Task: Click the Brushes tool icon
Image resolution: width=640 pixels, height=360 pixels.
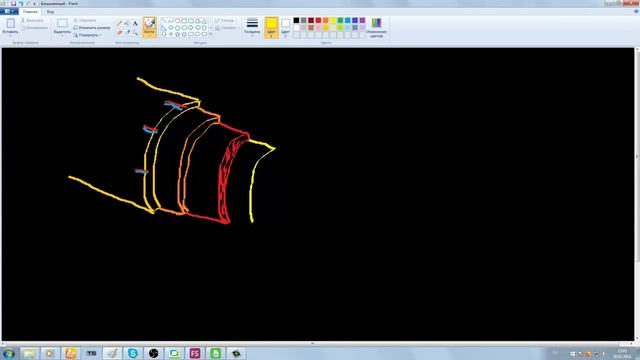Action: click(149, 23)
